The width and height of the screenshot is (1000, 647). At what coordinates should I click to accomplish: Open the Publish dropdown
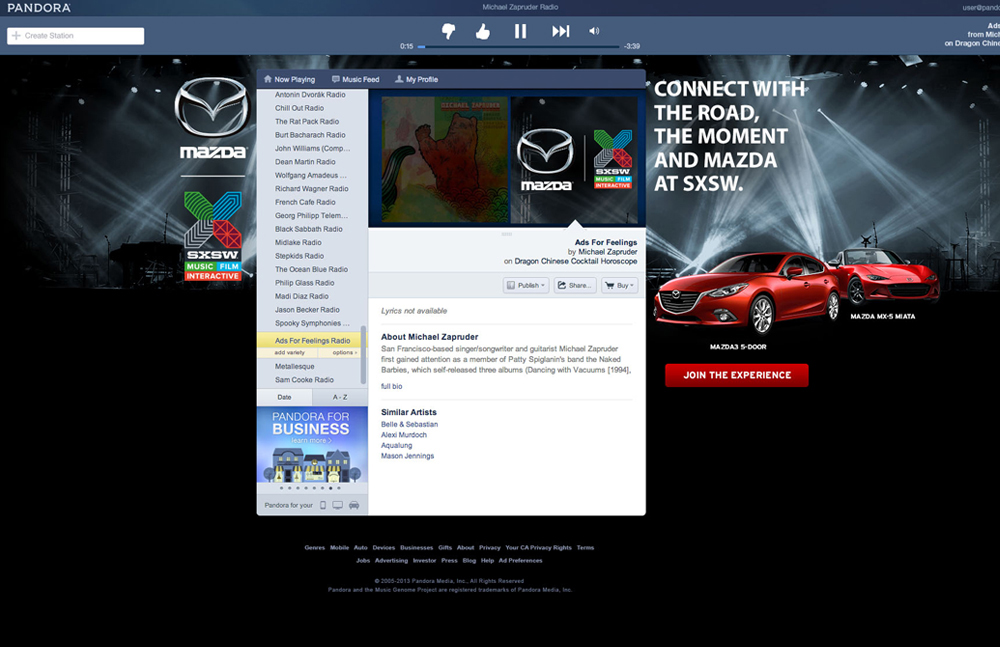(x=526, y=285)
